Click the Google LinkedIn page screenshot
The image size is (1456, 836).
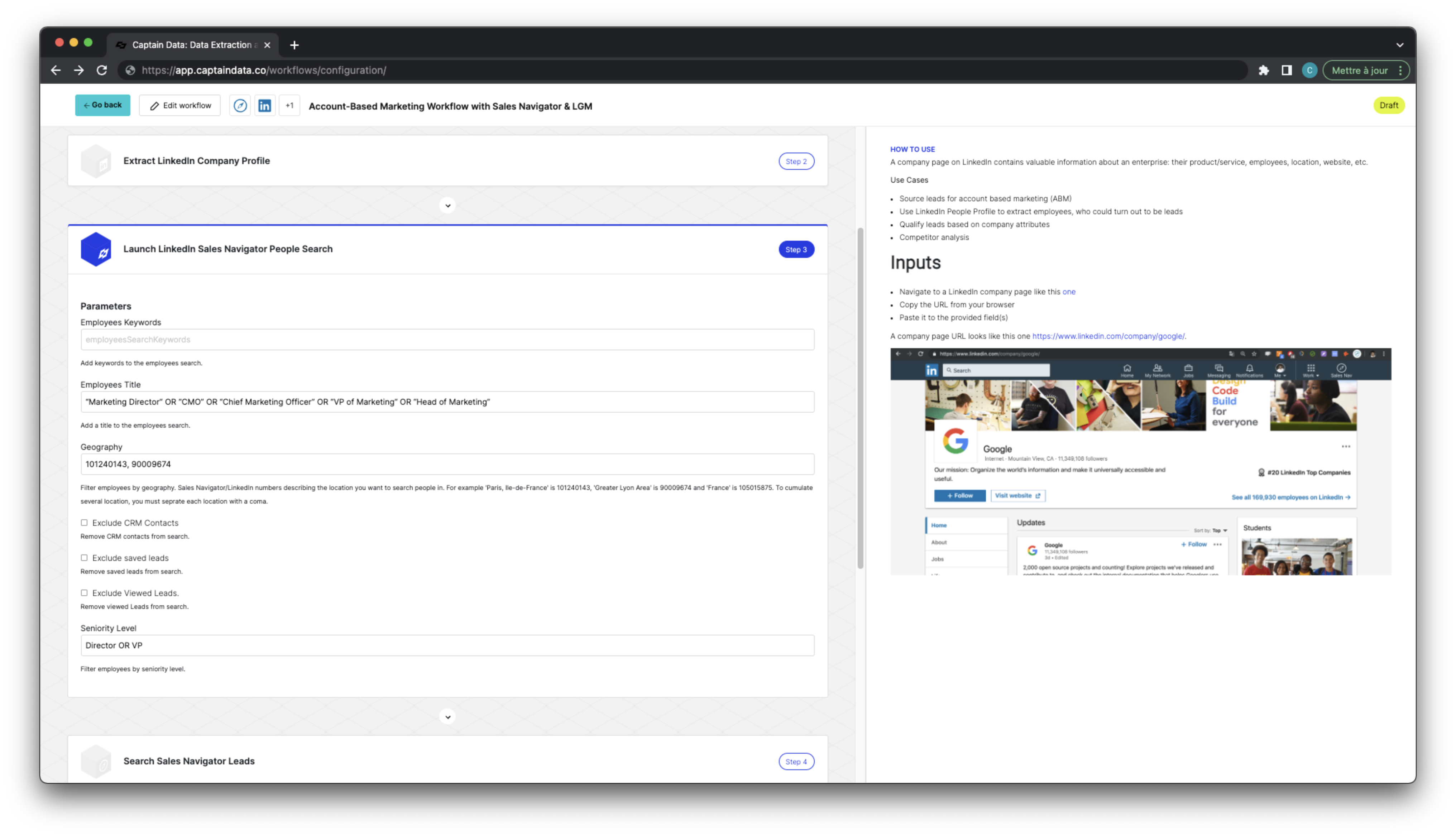(1140, 462)
